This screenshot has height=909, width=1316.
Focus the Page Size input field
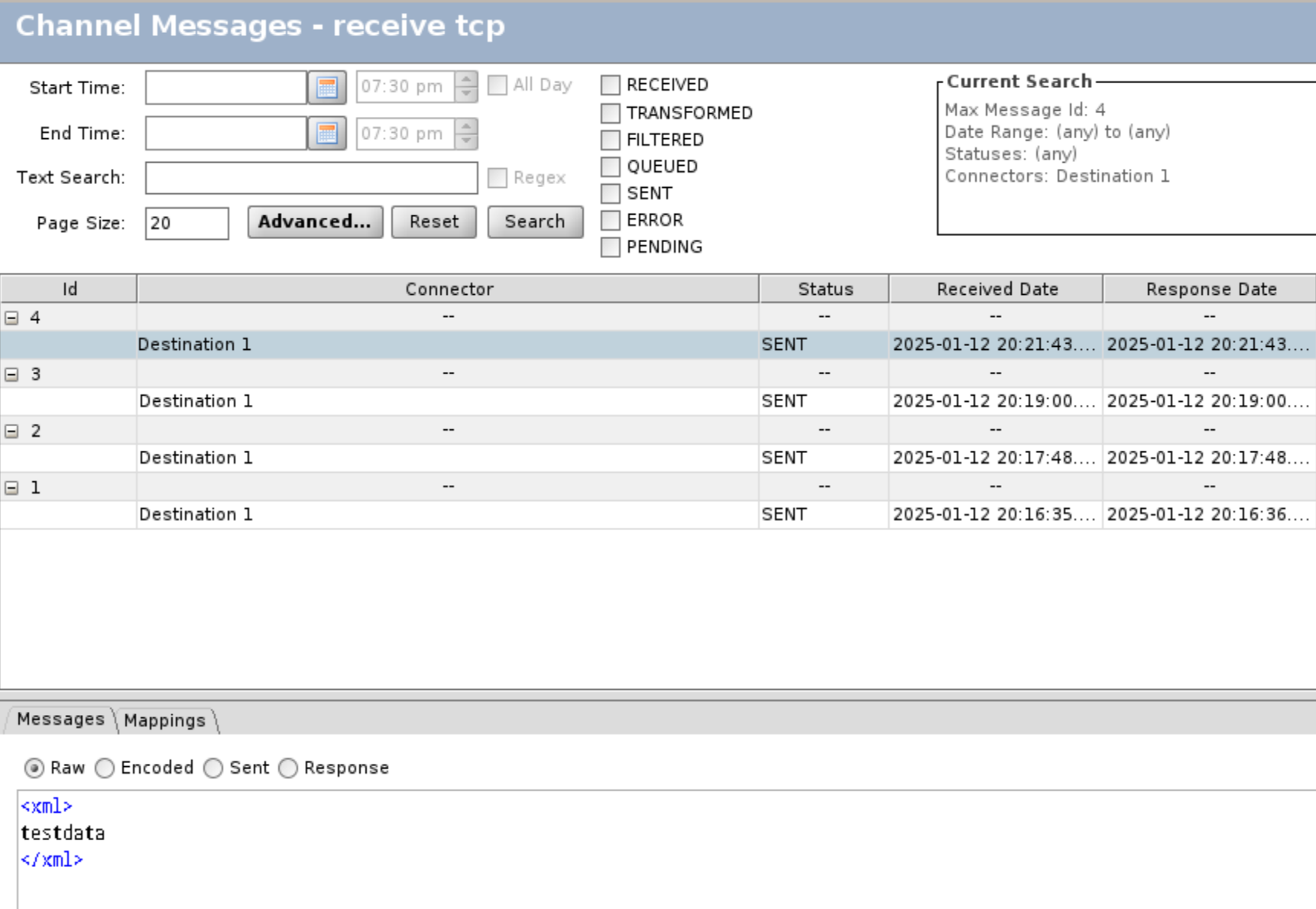pyautogui.click(x=186, y=223)
